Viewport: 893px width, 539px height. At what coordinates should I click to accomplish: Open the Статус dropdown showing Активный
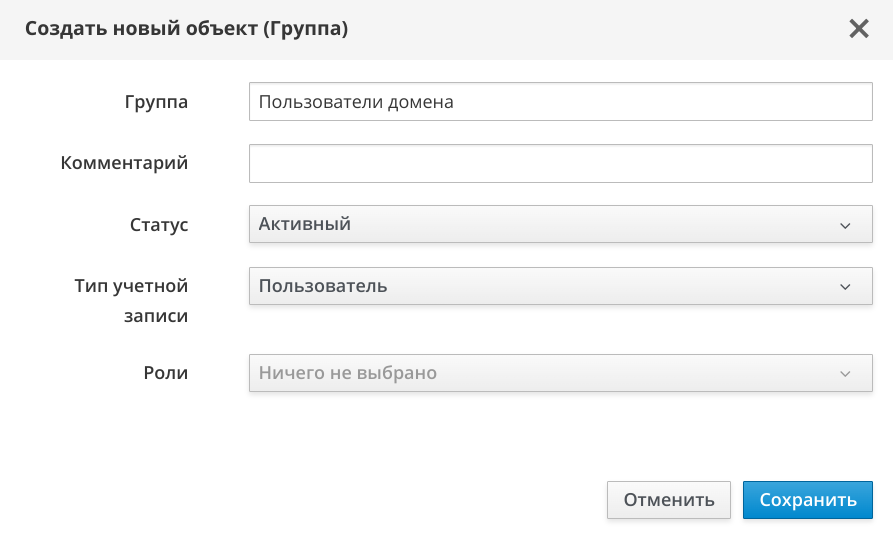coord(560,225)
